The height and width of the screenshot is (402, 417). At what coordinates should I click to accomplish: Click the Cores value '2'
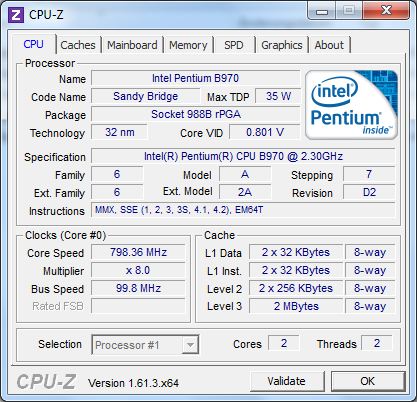(x=284, y=343)
